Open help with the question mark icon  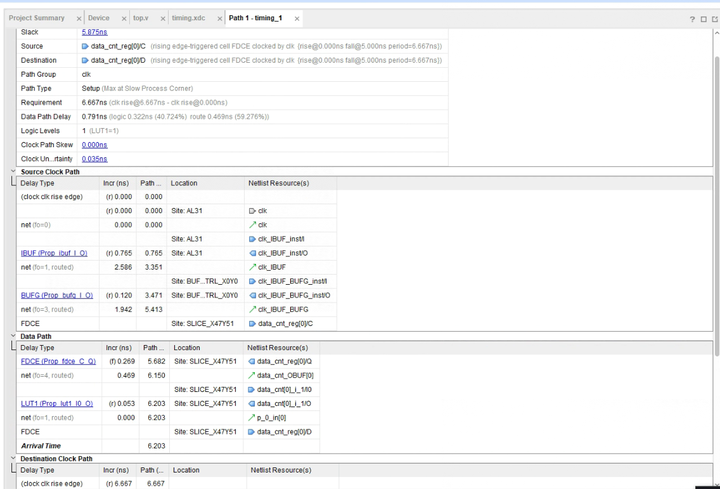tap(692, 19)
